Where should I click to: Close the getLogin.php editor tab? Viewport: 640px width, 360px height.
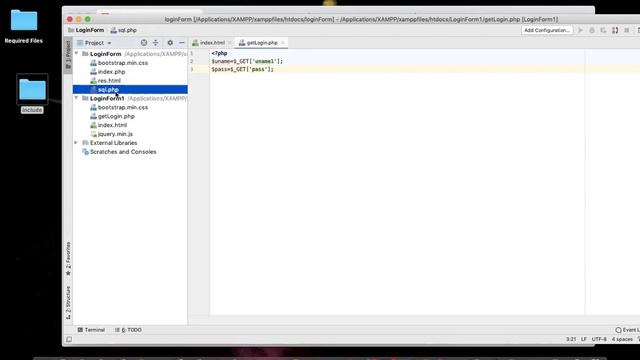283,43
